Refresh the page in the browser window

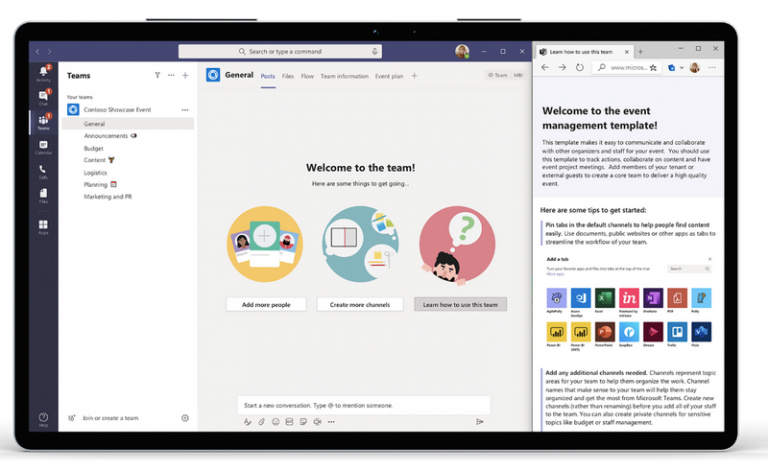click(579, 68)
